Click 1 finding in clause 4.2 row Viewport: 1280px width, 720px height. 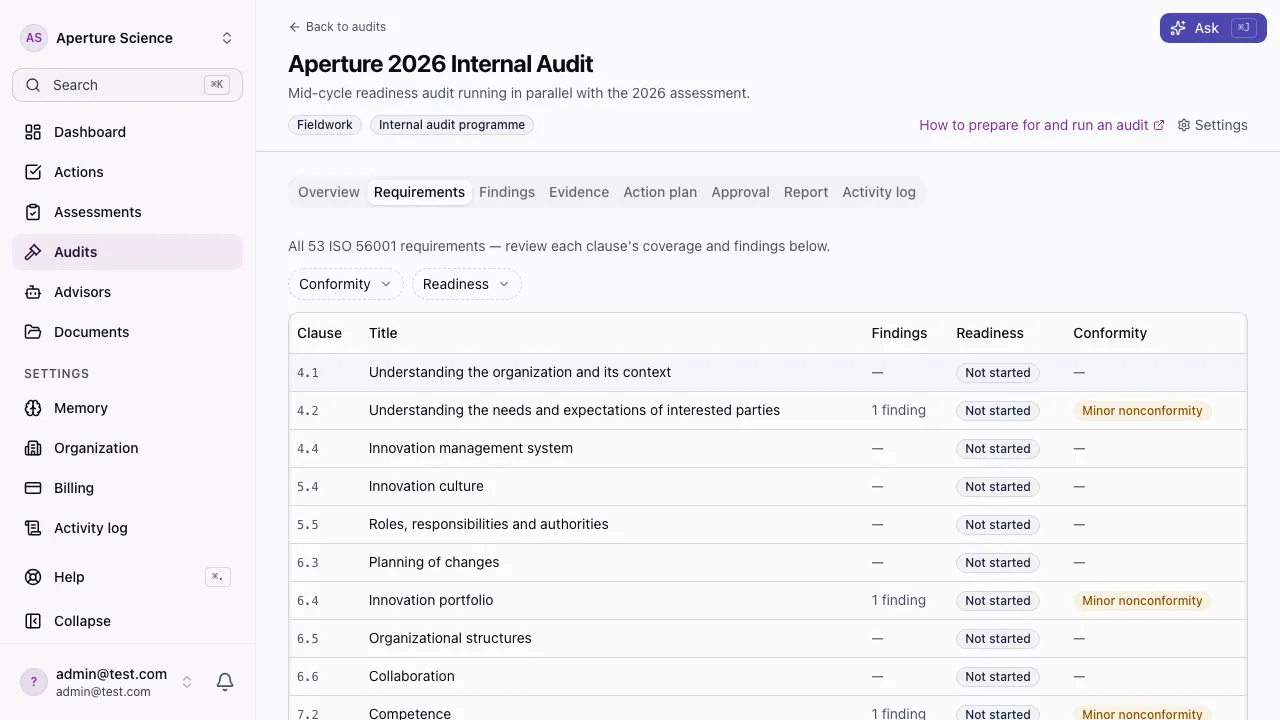[899, 410]
